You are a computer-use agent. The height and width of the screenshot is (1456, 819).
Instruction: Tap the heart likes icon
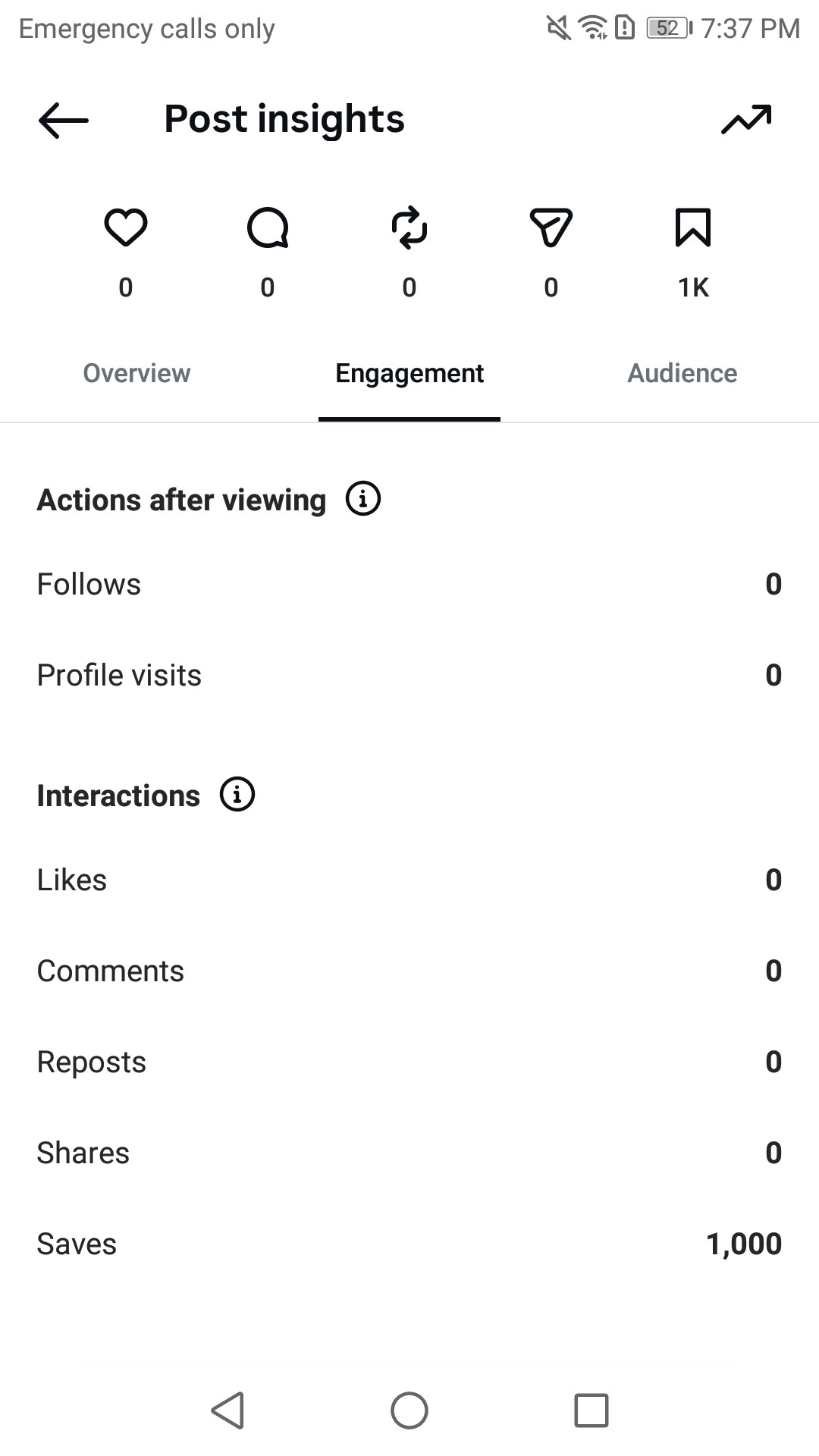126,227
